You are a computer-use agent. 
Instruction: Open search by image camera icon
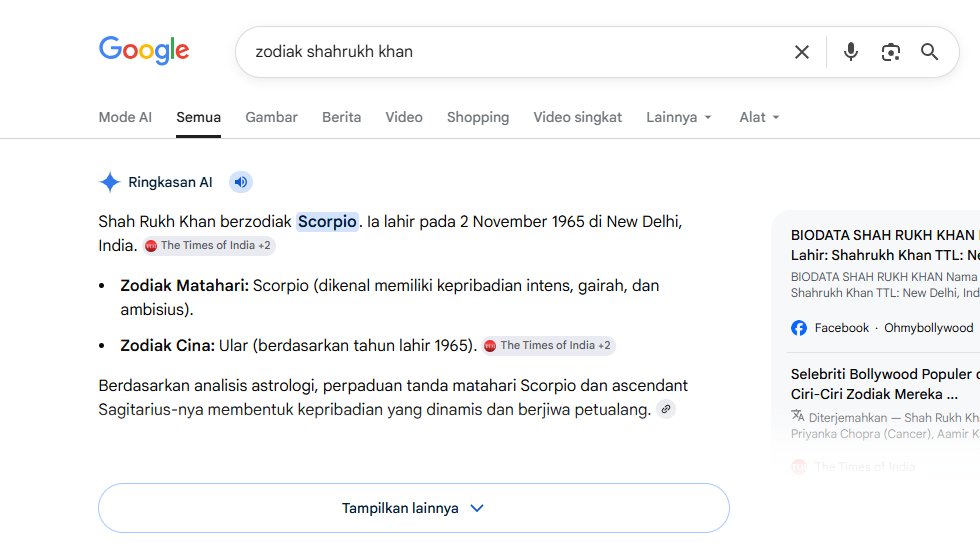click(891, 52)
